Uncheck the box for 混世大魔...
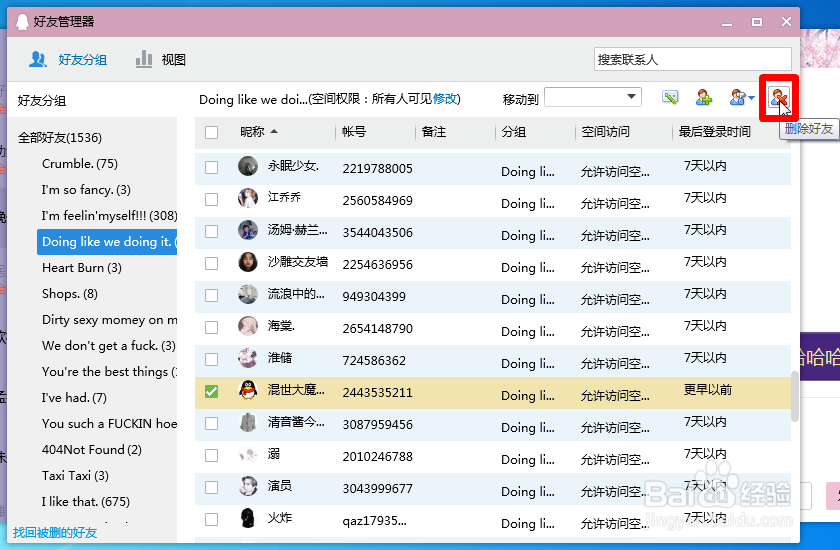 coord(212,391)
